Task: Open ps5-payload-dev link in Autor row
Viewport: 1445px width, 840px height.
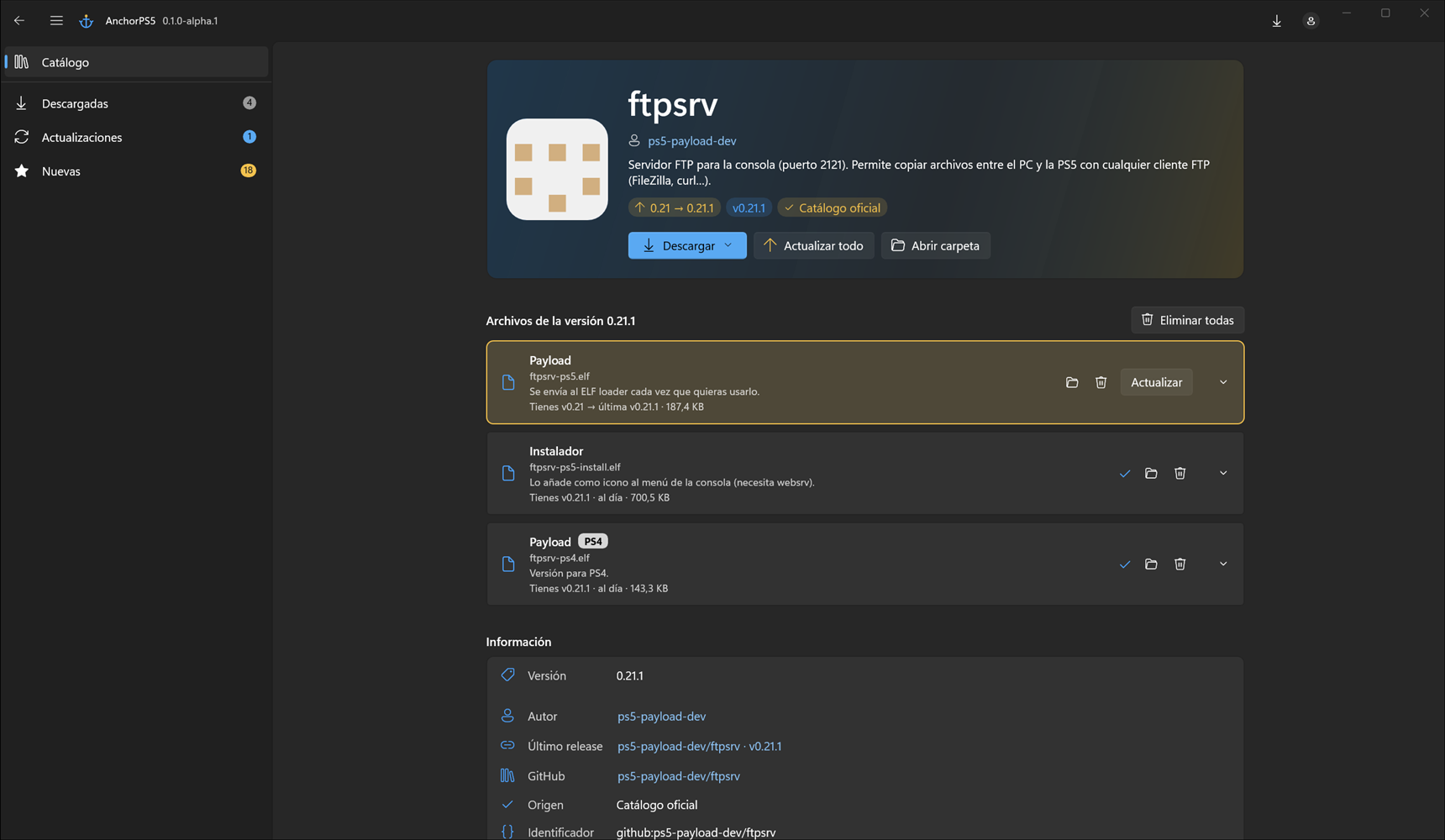Action: pos(661,717)
